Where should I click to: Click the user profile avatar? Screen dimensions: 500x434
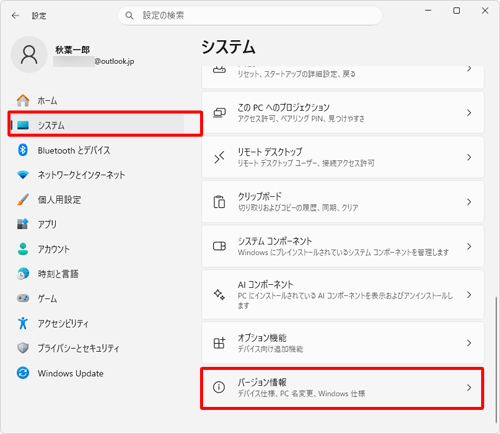pyautogui.click(x=29, y=55)
